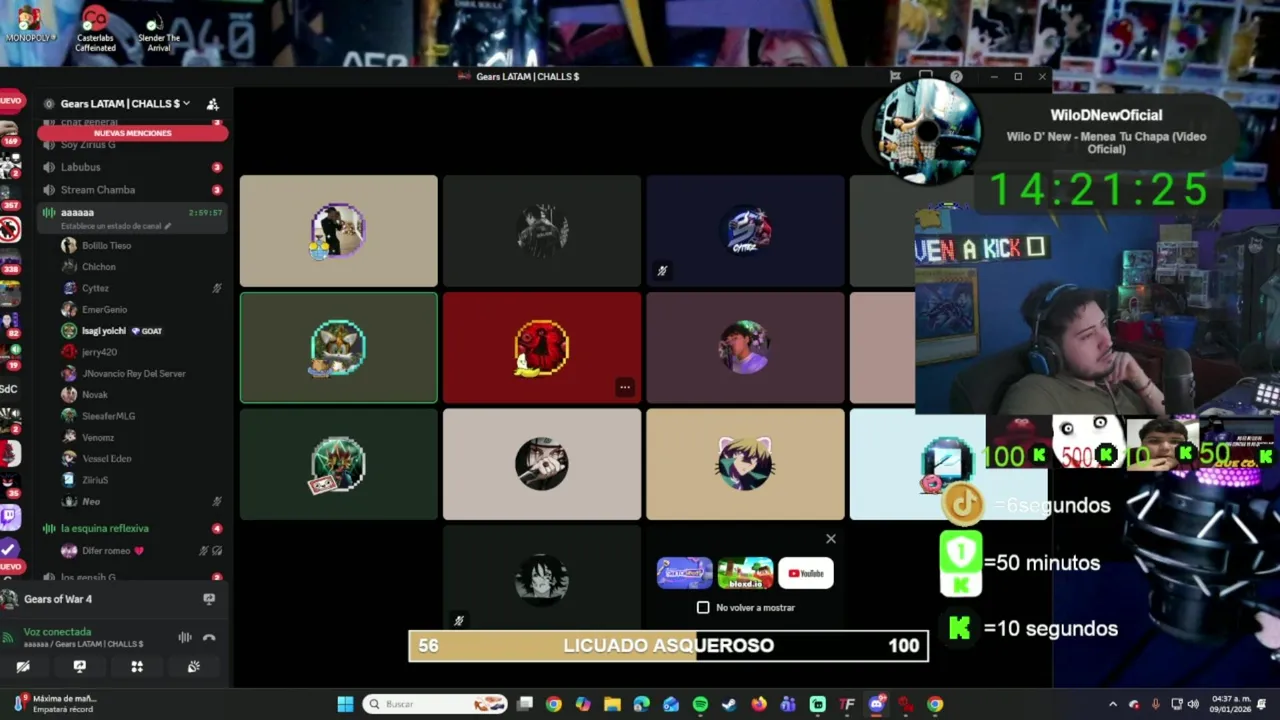Open Twitch server icon in server list
The height and width of the screenshot is (720, 1280).
coord(10,517)
